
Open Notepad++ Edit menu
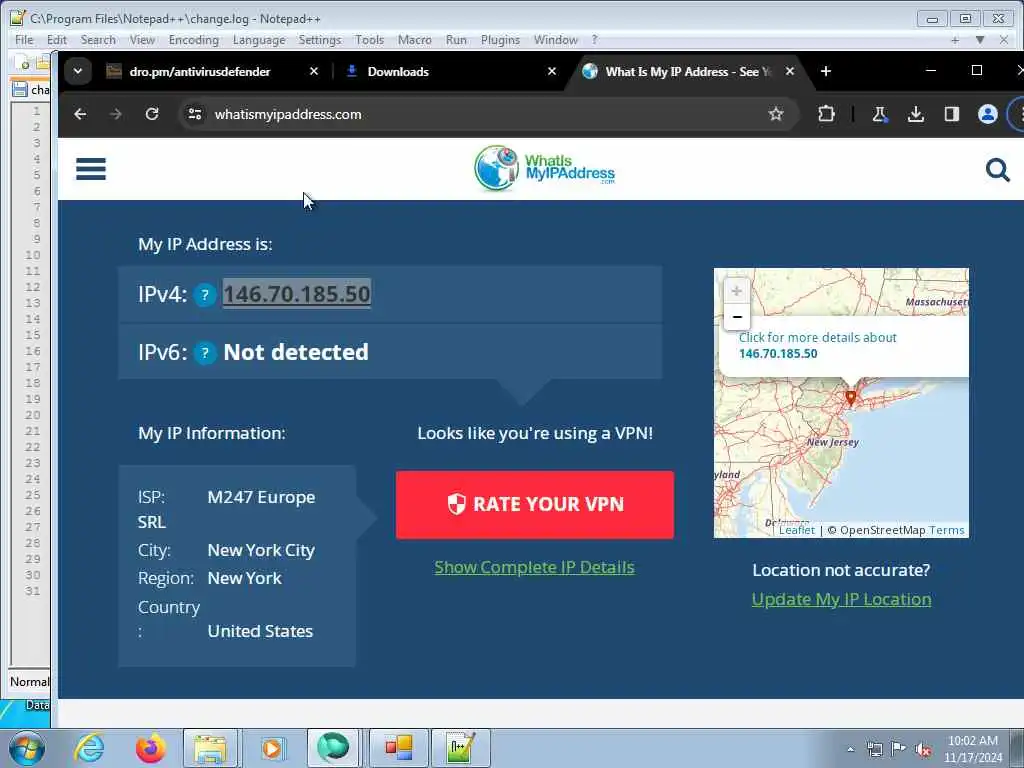[x=57, y=40]
